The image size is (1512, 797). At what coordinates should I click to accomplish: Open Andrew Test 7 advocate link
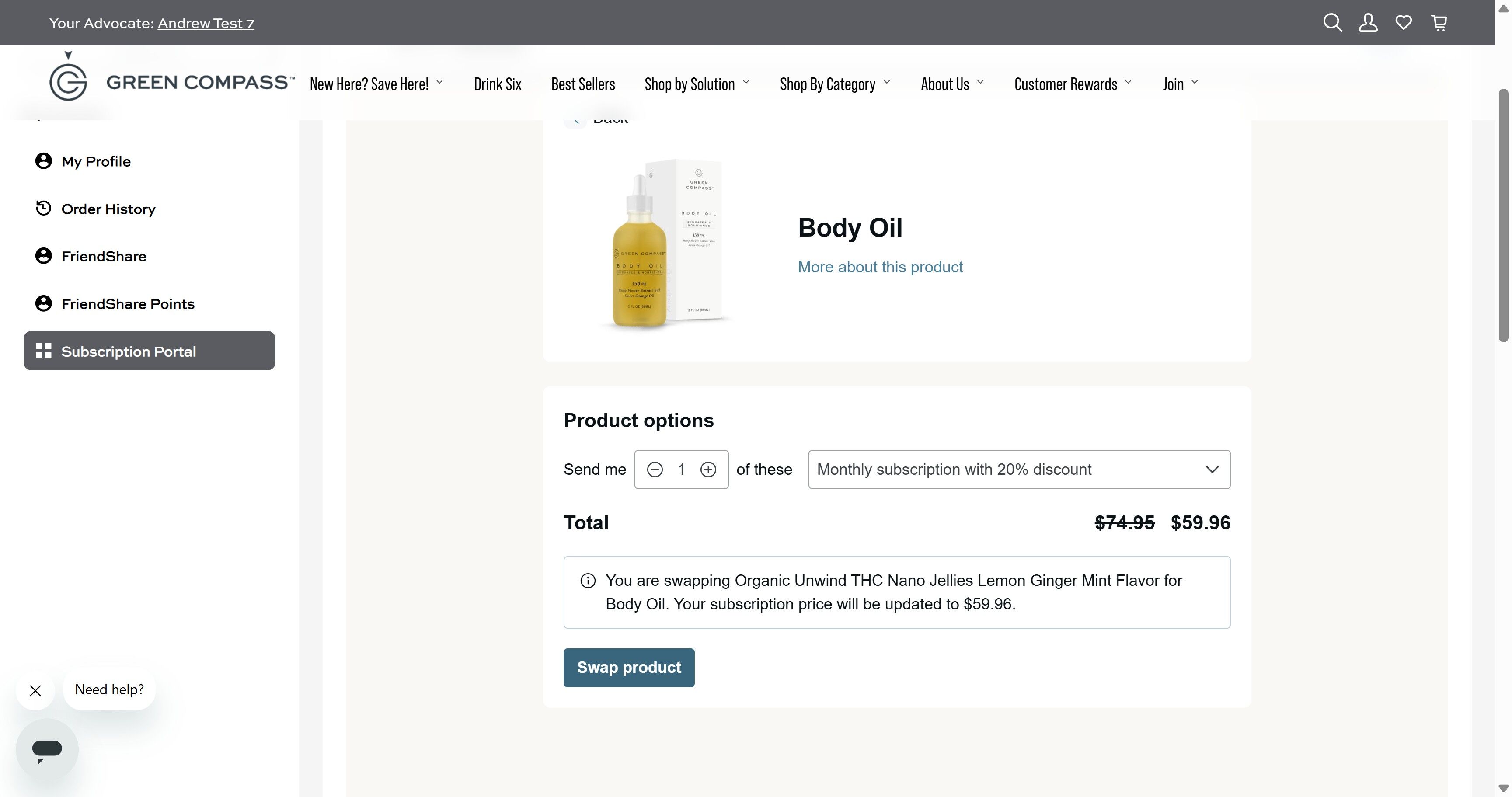206,24
